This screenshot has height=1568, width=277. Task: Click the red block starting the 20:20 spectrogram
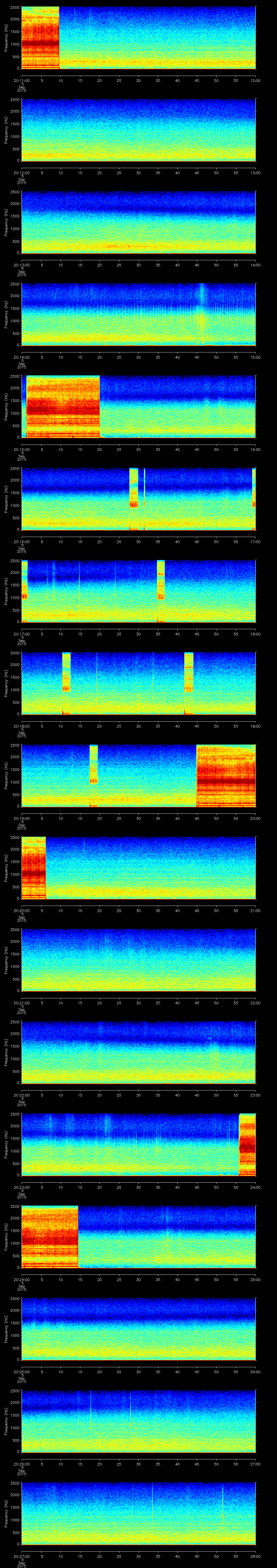[34, 868]
